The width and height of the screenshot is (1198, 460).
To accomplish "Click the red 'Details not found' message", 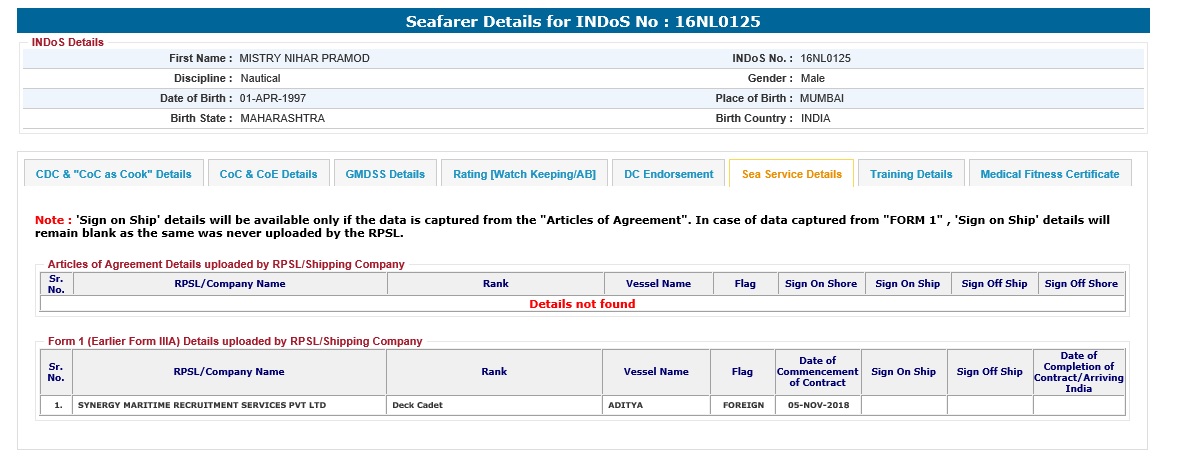I will tap(582, 304).
